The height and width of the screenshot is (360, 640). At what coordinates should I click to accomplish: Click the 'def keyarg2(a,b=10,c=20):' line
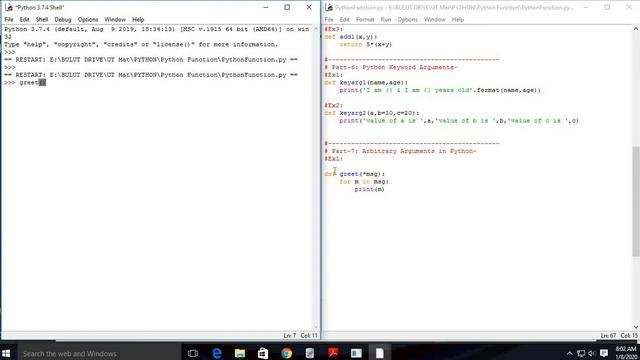371,113
